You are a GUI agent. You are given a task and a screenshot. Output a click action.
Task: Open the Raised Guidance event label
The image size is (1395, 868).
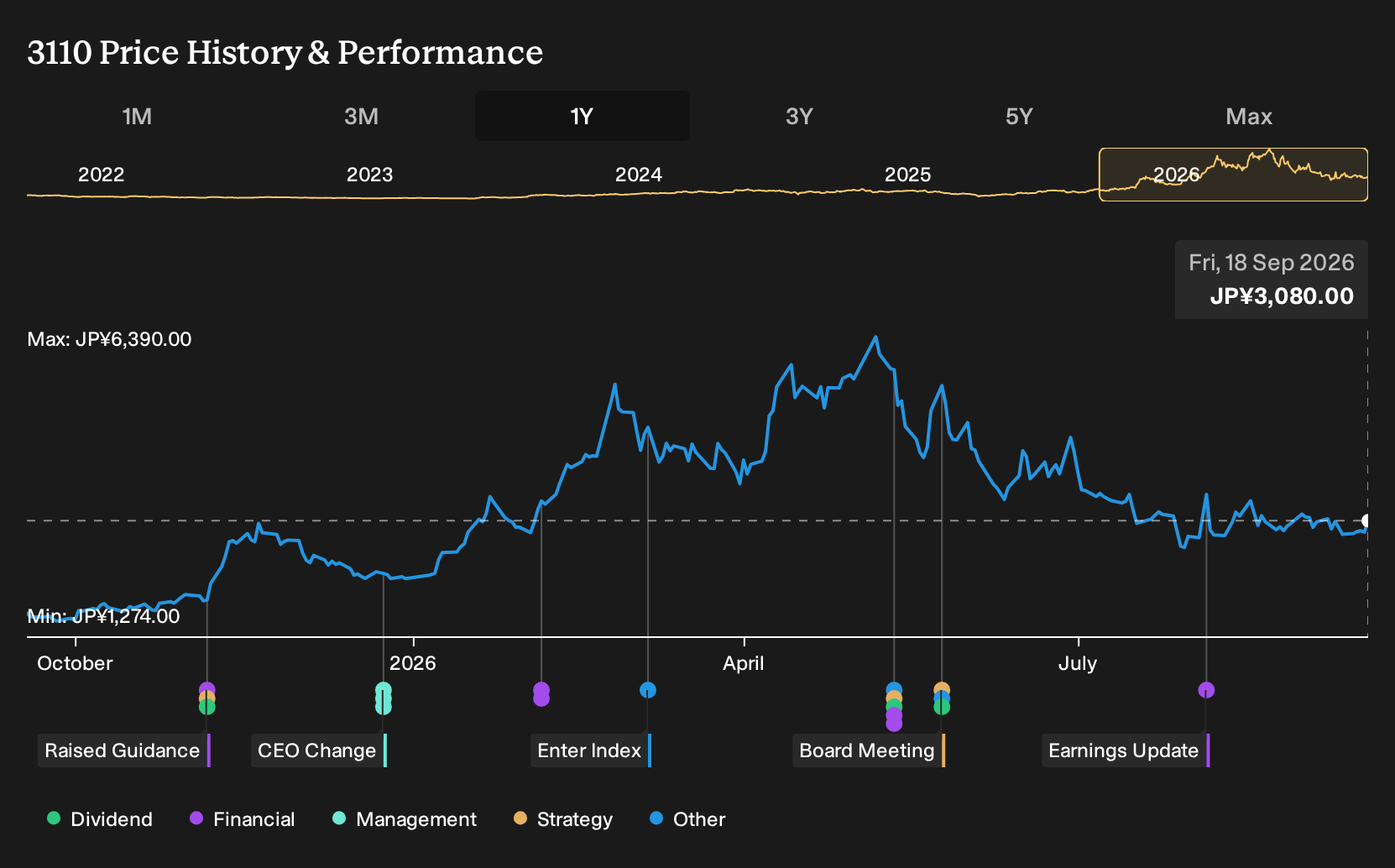124,750
